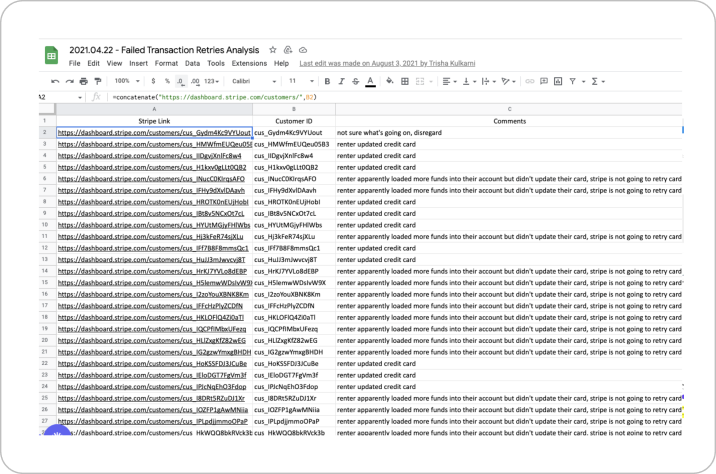Decrease decimal places

(x=181, y=81)
